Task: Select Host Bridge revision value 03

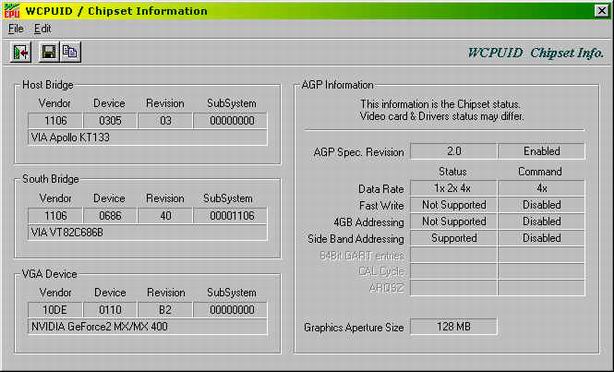Action: pyautogui.click(x=165, y=121)
